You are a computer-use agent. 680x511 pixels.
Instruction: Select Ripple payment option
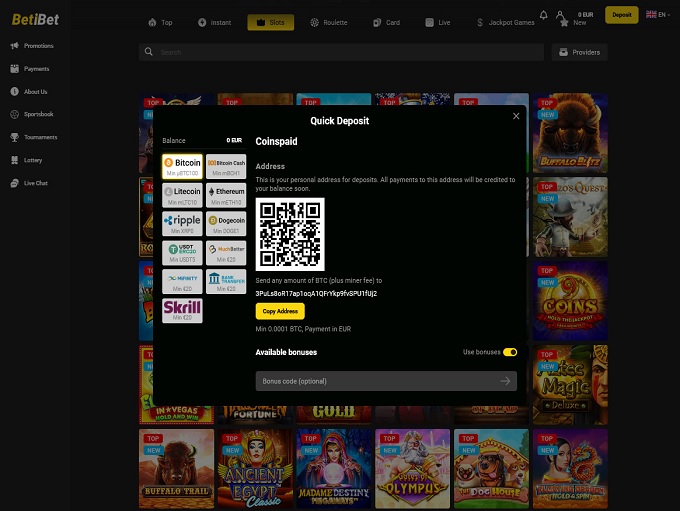point(182,223)
